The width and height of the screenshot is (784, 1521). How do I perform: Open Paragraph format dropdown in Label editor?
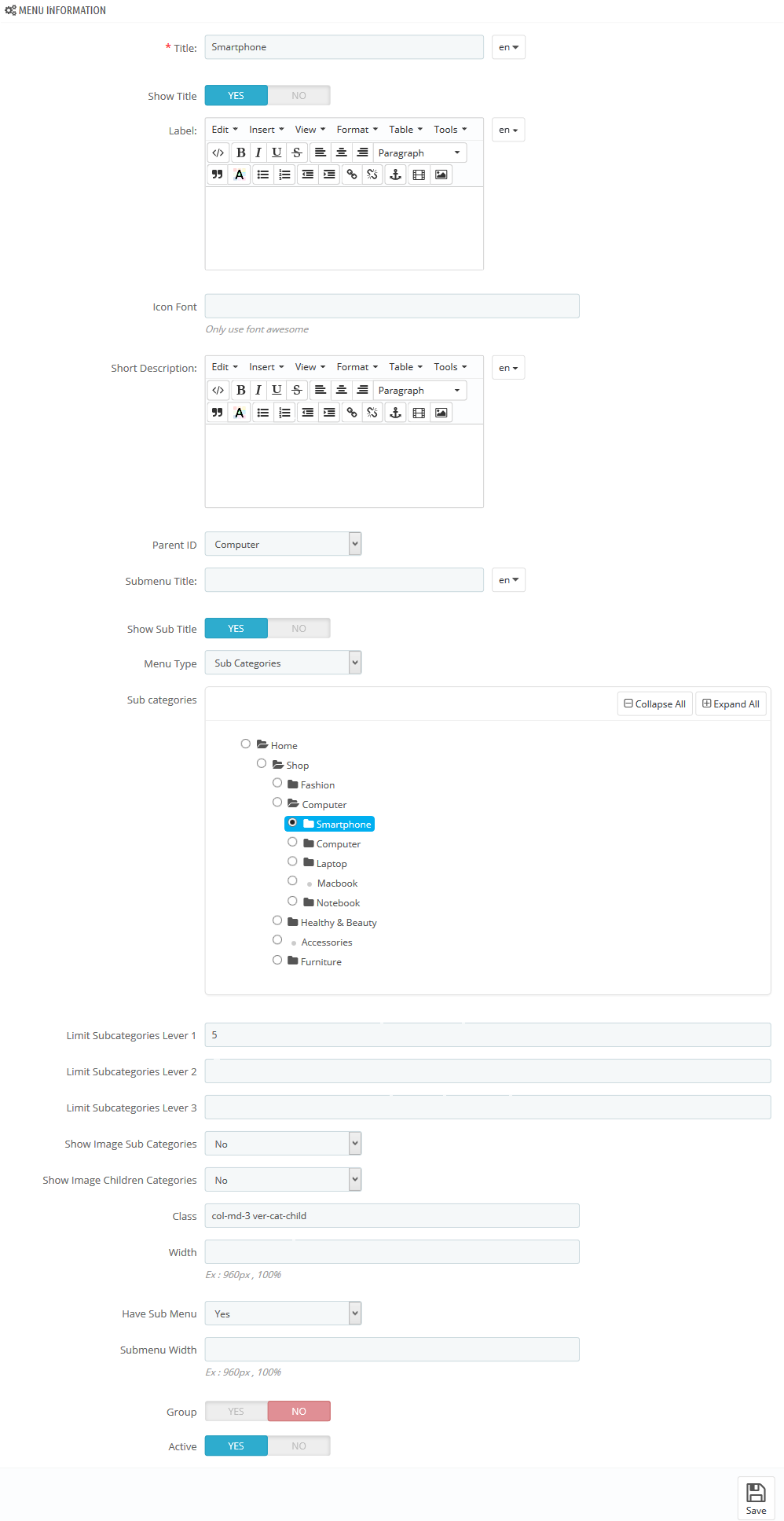tap(419, 152)
